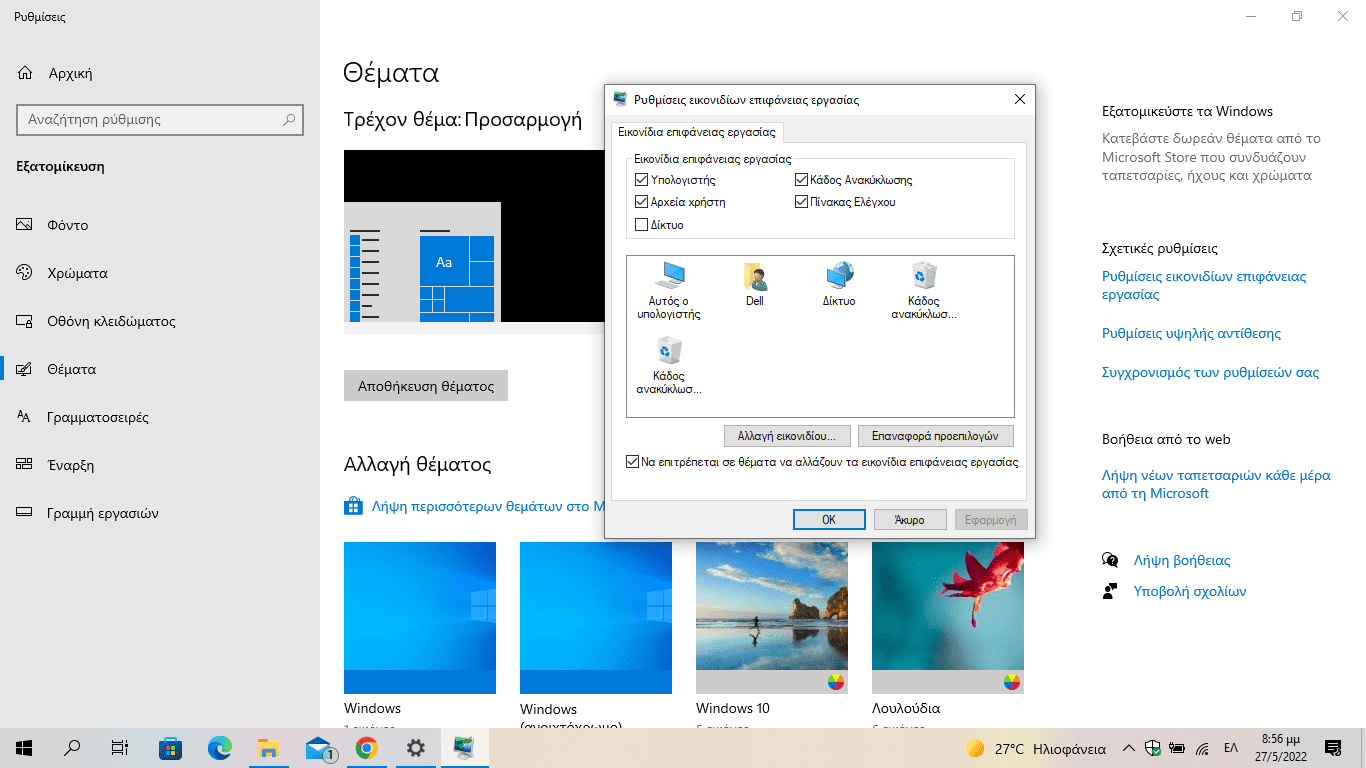Go to Οθόνη κλειδώματος in the sidebar
The width and height of the screenshot is (1366, 768).
pyautogui.click(x=111, y=321)
